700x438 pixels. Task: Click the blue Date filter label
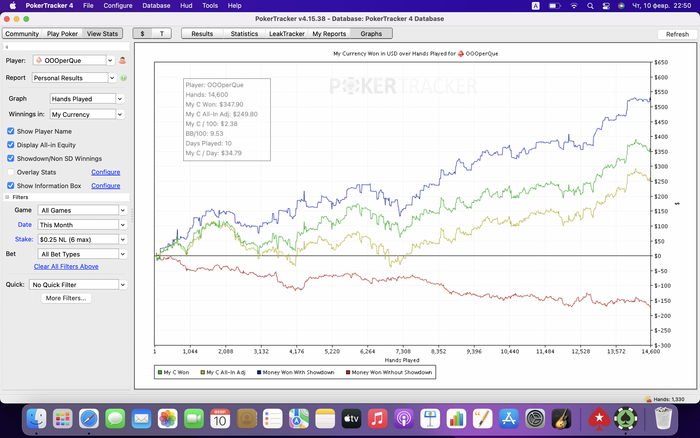tap(25, 225)
